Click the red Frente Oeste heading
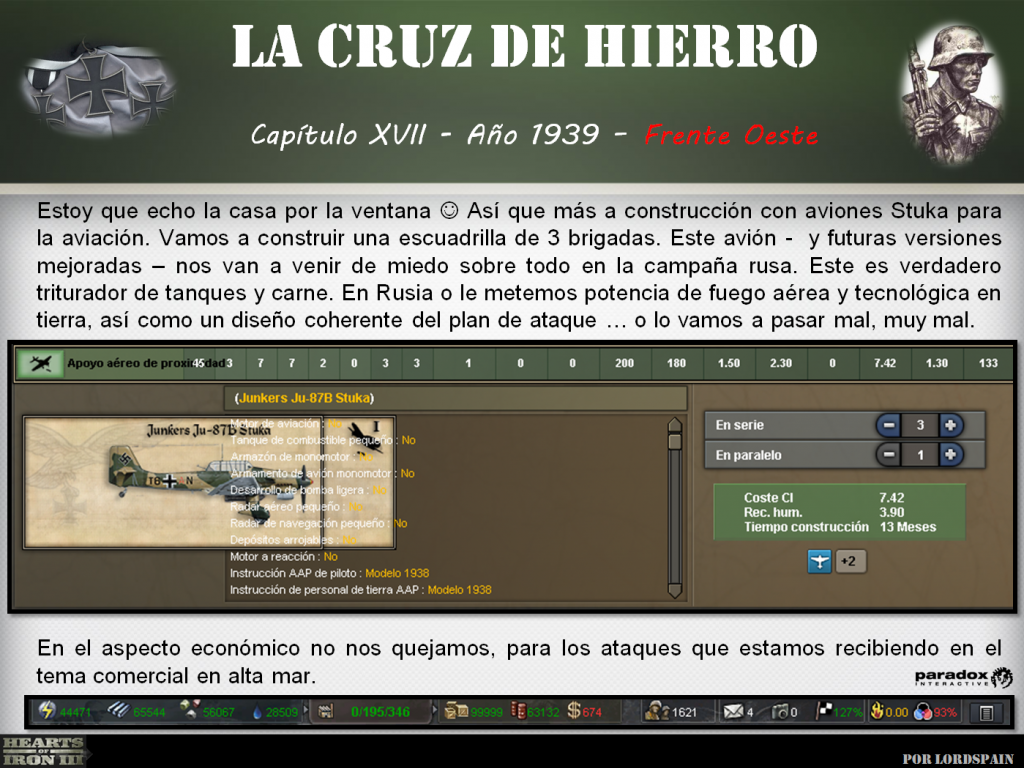Screen dimensions: 1024x768 731,135
